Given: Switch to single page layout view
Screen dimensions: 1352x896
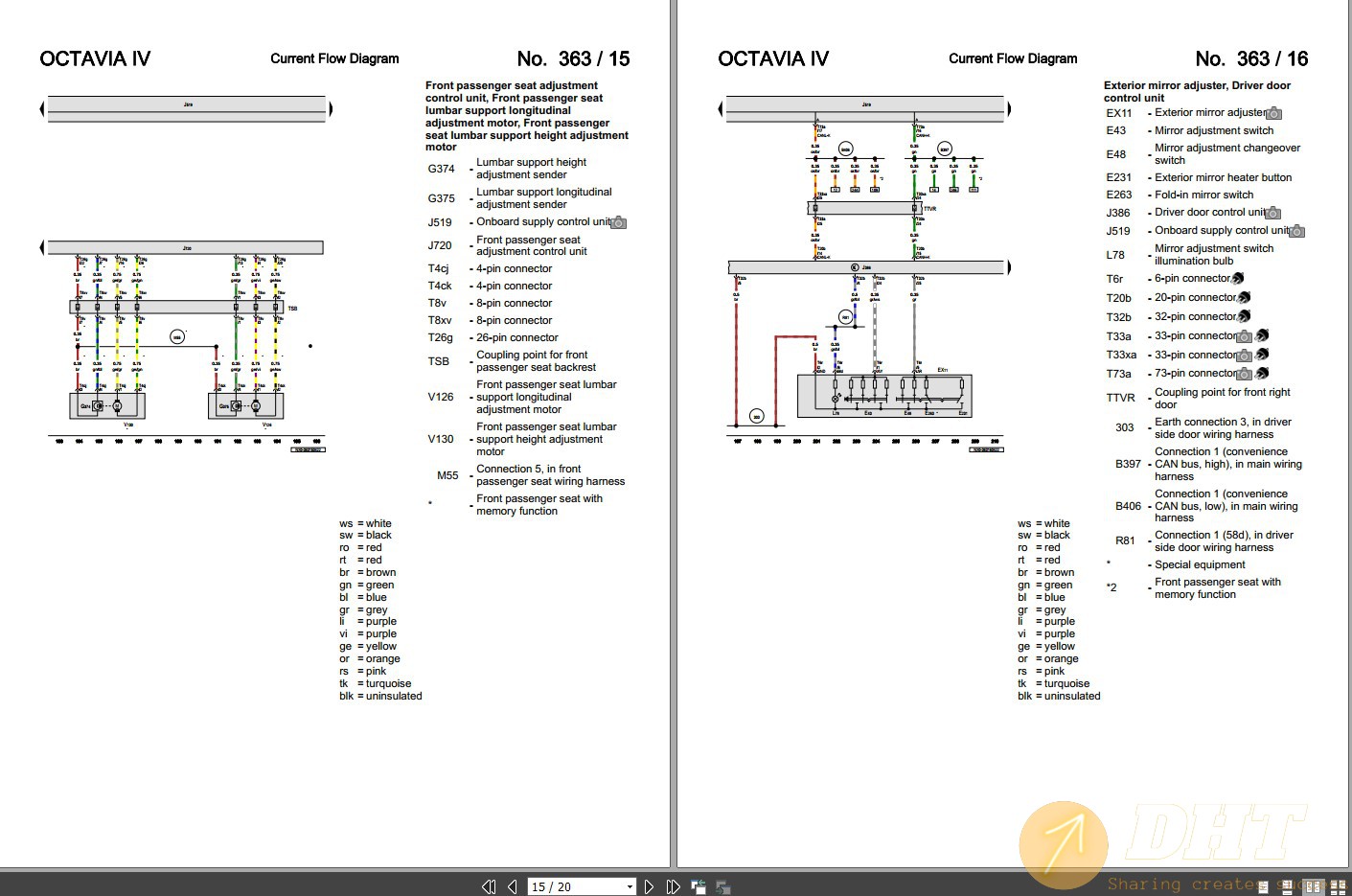Looking at the screenshot, I should [x=1263, y=887].
